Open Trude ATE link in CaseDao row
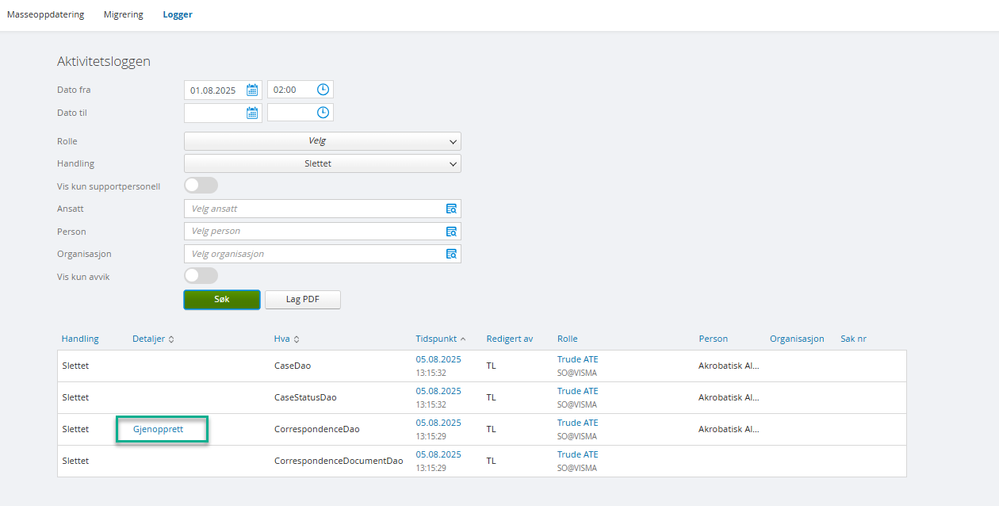Image resolution: width=999 pixels, height=506 pixels. click(578, 359)
